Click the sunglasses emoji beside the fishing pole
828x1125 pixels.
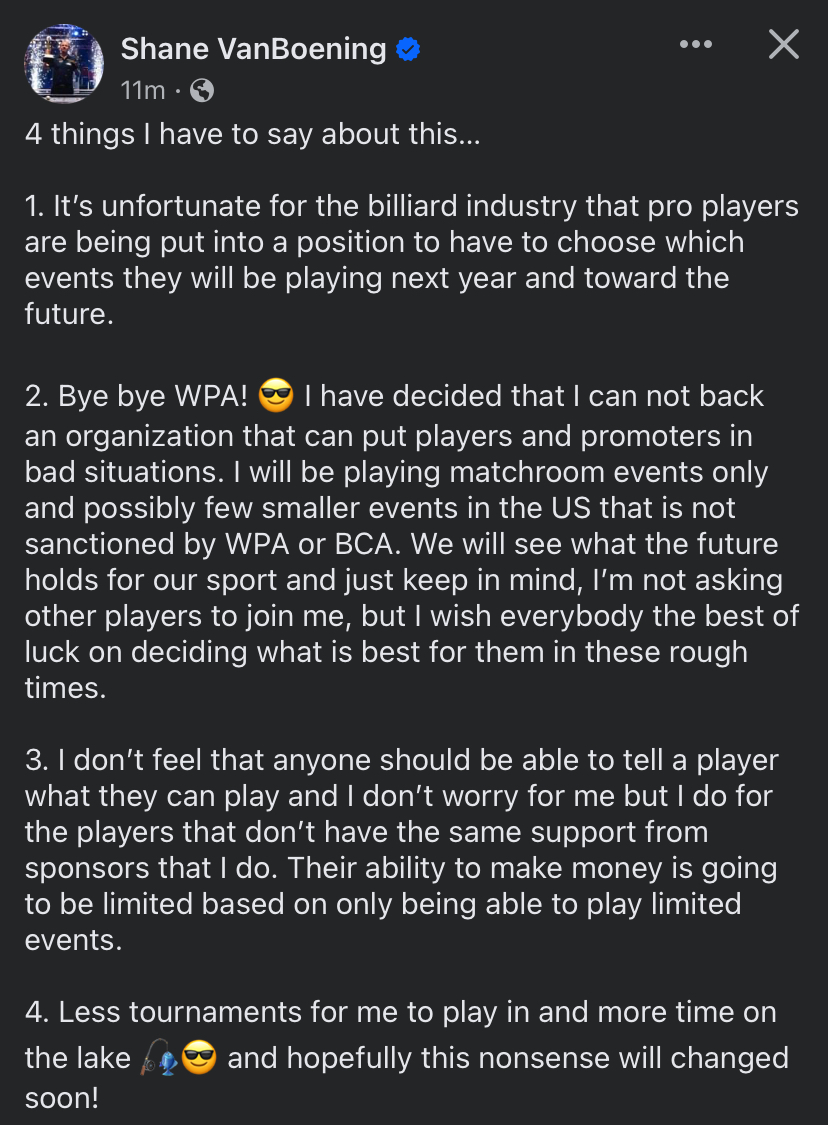(199, 1058)
